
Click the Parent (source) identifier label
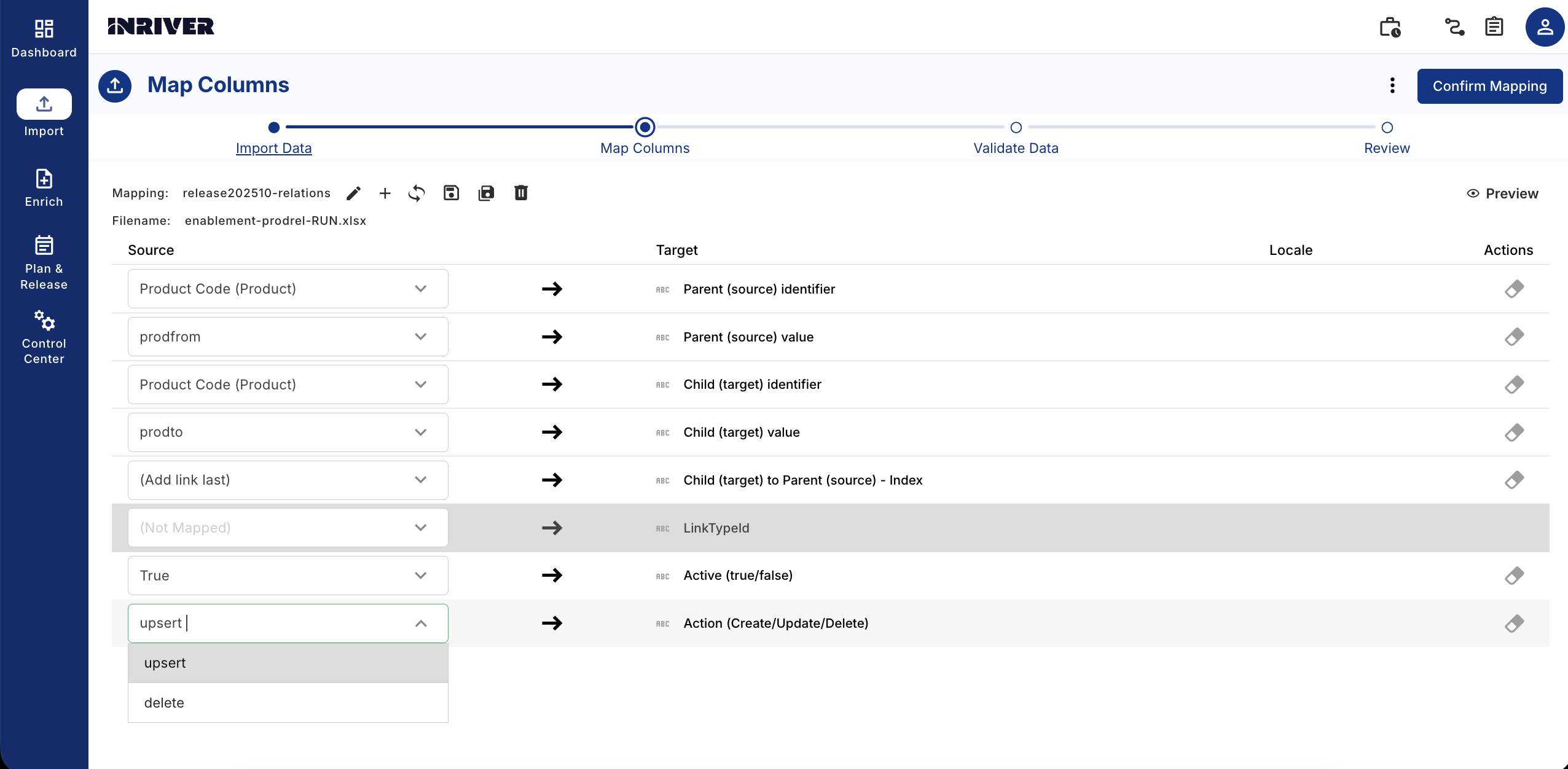pyautogui.click(x=759, y=289)
